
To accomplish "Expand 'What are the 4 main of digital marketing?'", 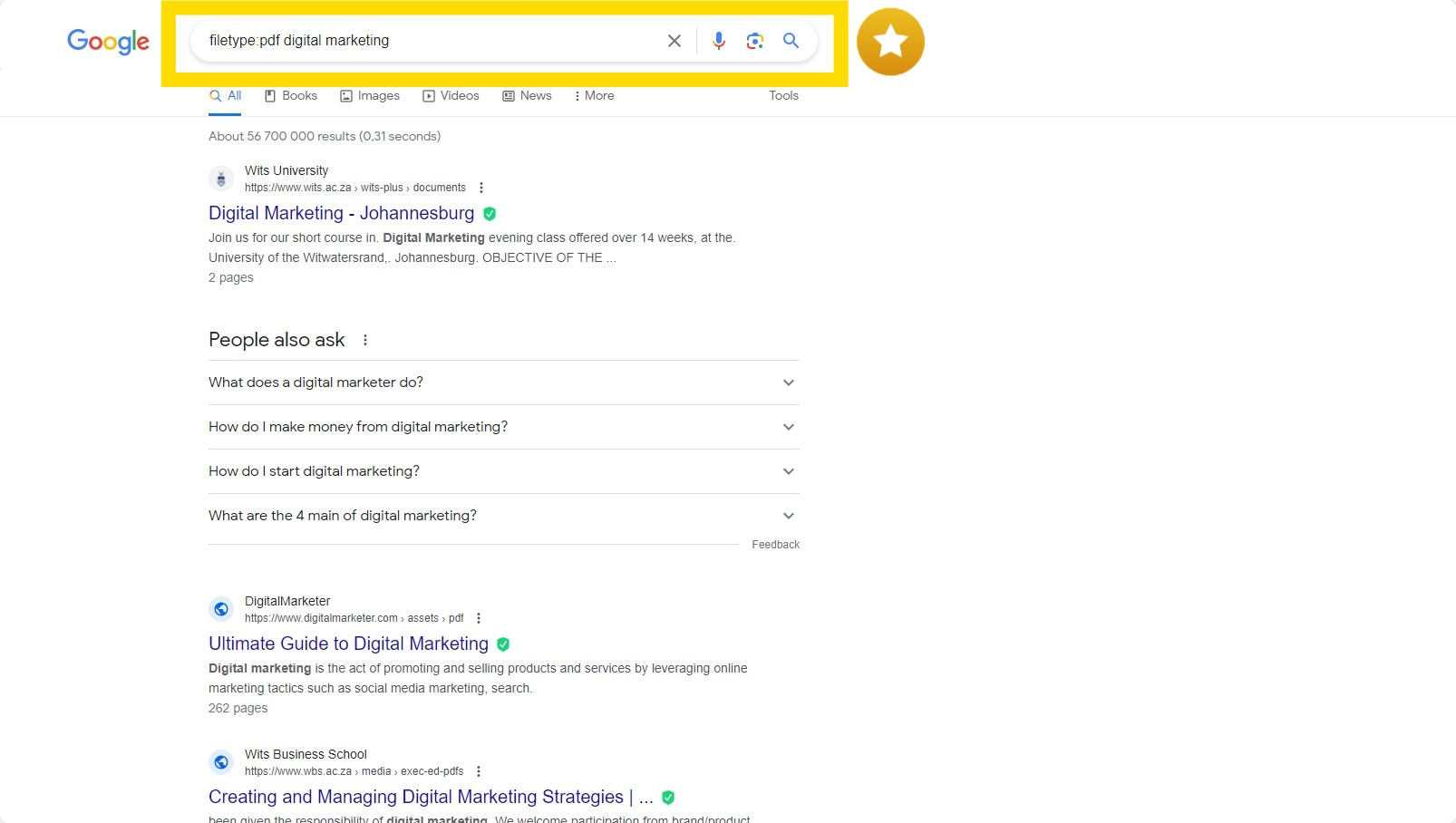I will tap(504, 516).
